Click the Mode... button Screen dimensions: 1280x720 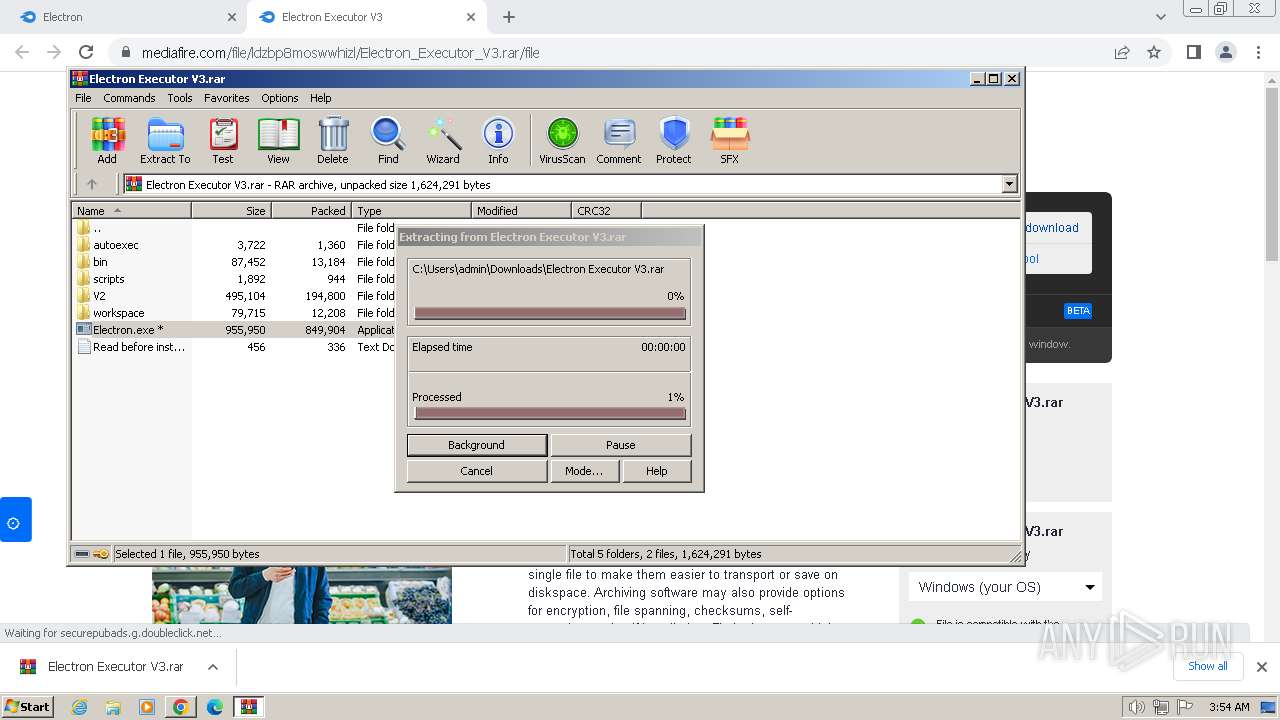[584, 471]
